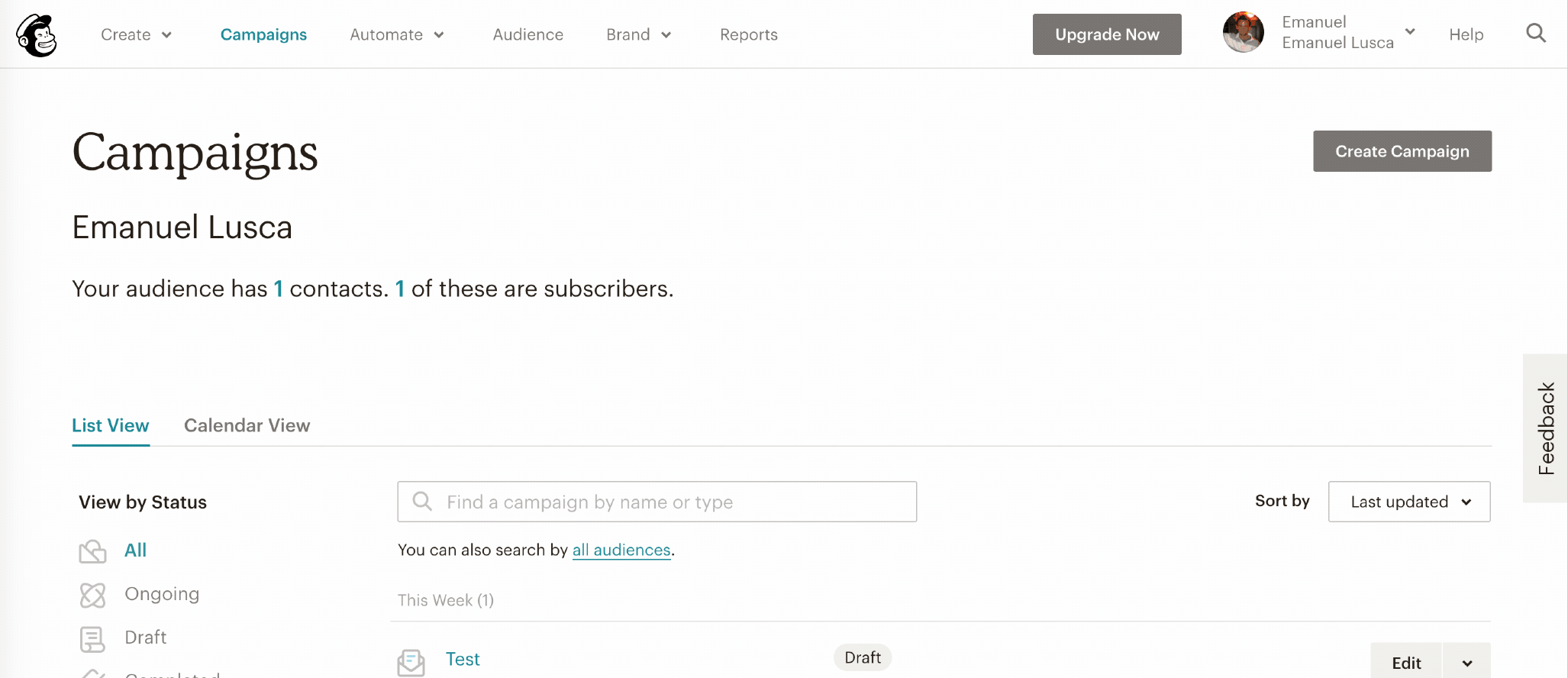The image size is (1568, 678).
Task: Filter campaigns by Draft status
Action: [x=146, y=638]
